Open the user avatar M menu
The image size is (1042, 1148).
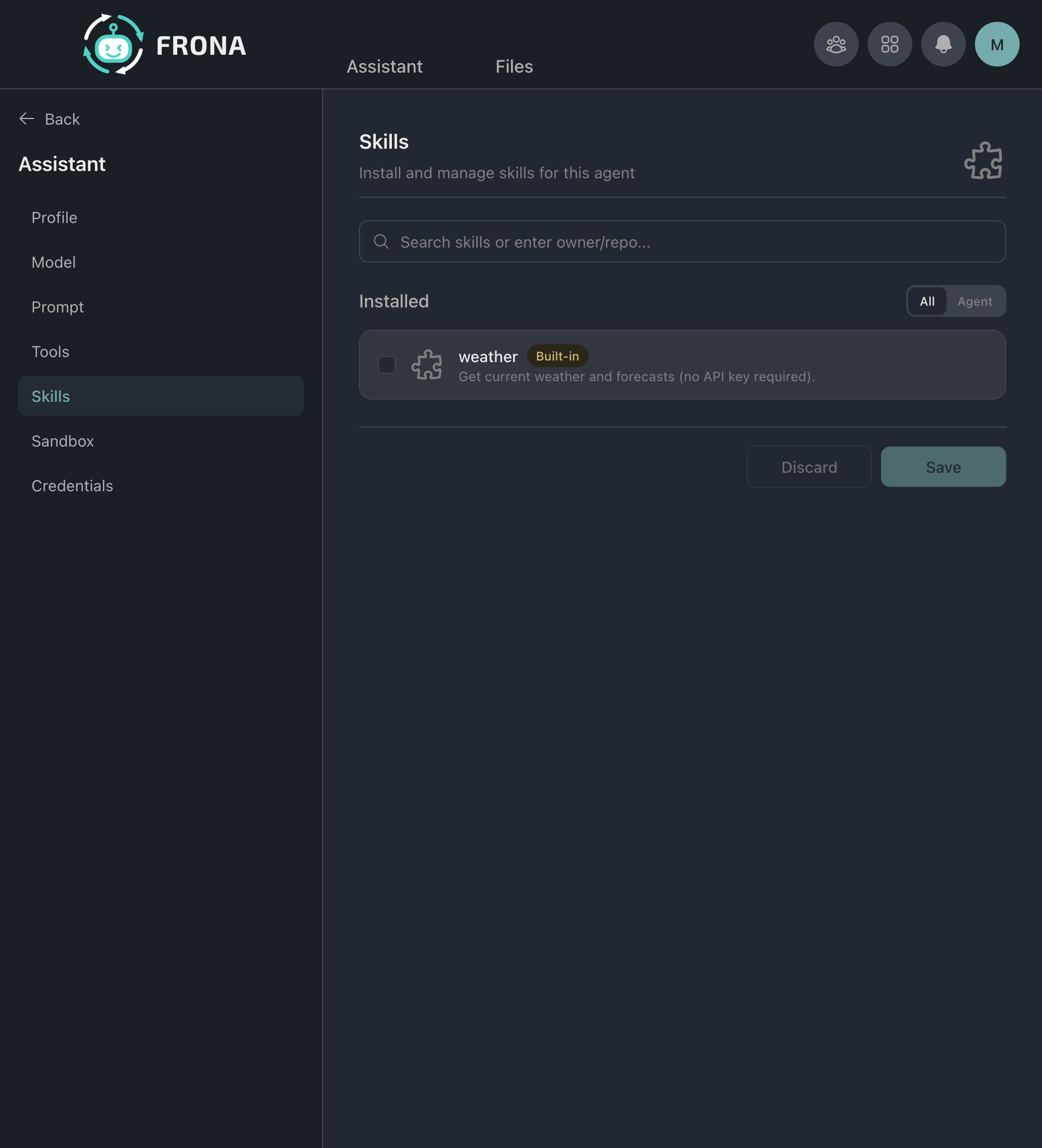click(x=997, y=44)
